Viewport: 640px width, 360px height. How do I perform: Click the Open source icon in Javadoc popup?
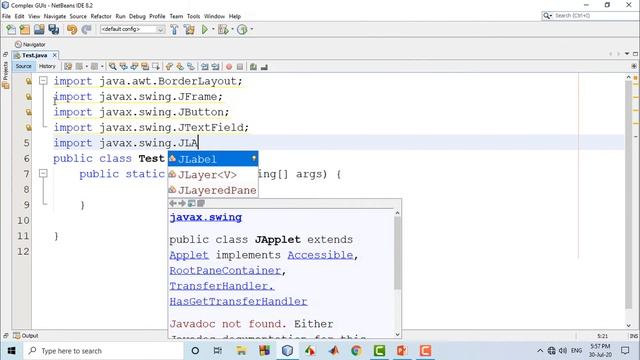(x=201, y=203)
